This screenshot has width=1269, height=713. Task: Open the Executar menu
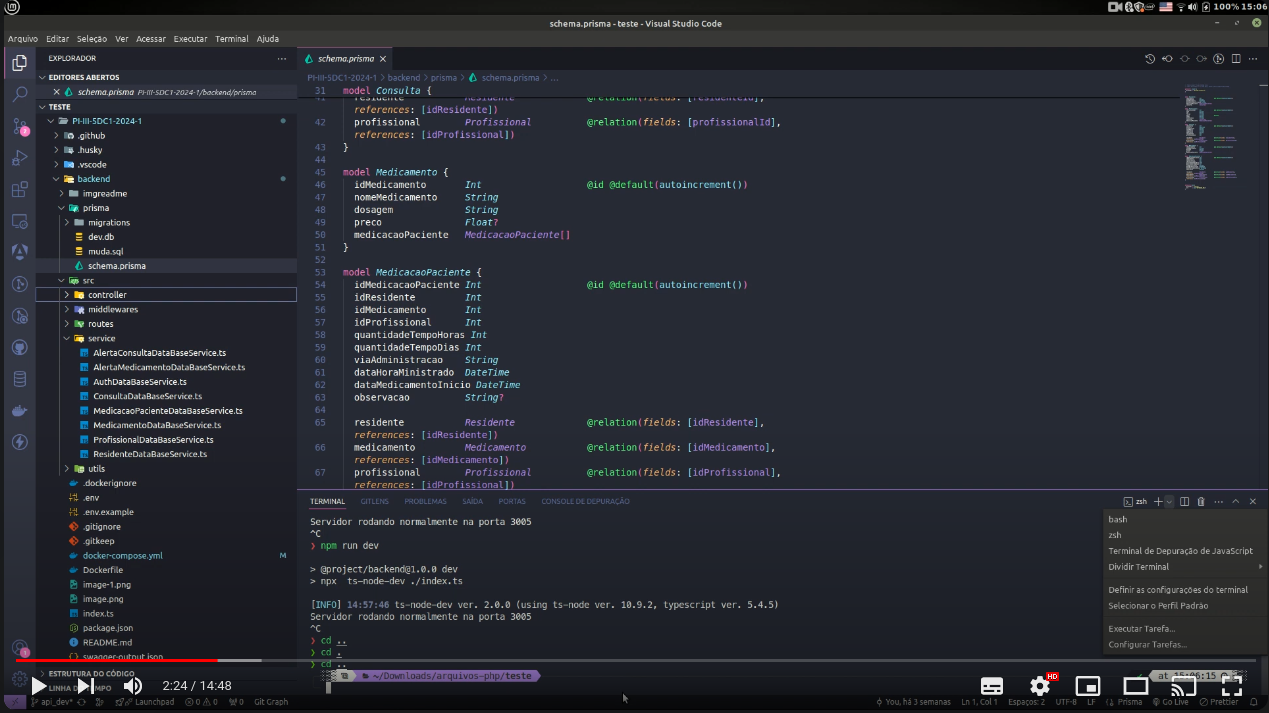(190, 39)
